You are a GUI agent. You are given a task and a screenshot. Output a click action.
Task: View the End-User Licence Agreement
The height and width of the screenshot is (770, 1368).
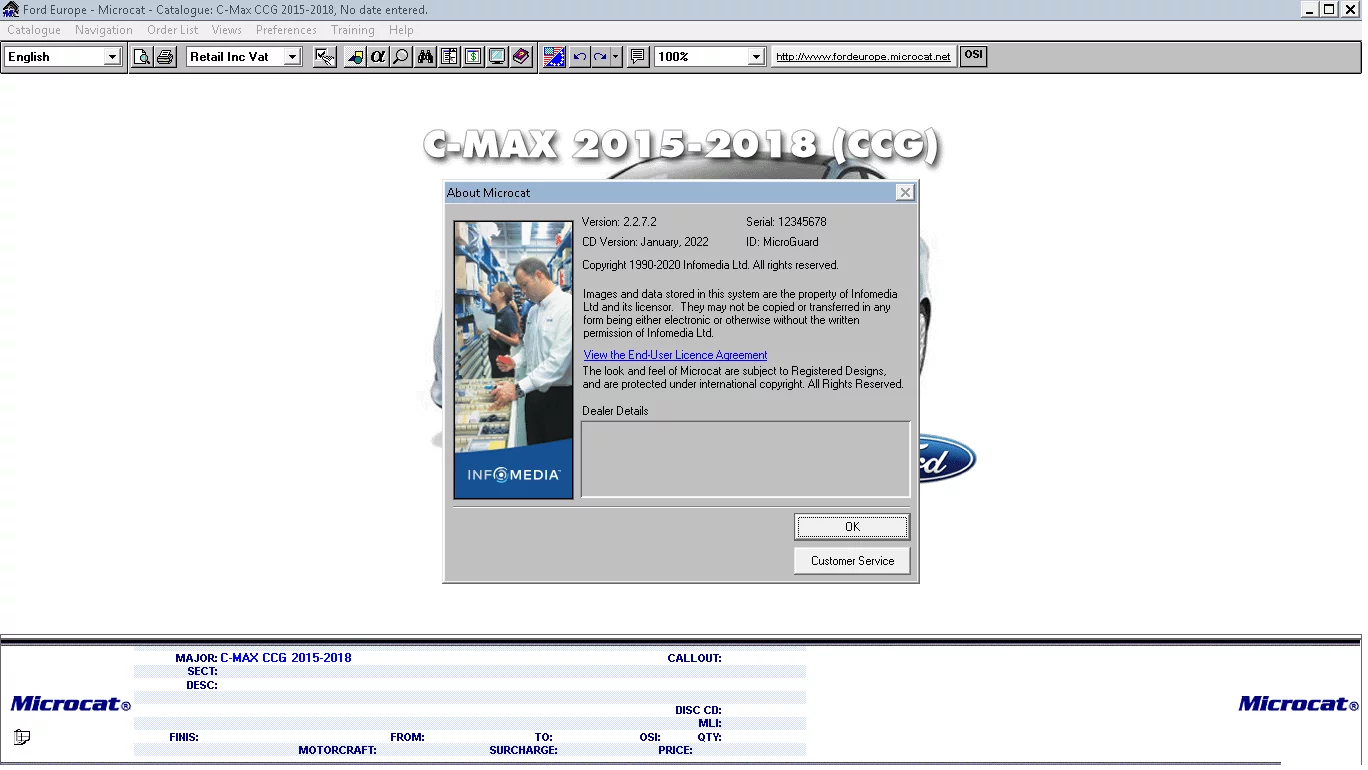tap(675, 354)
